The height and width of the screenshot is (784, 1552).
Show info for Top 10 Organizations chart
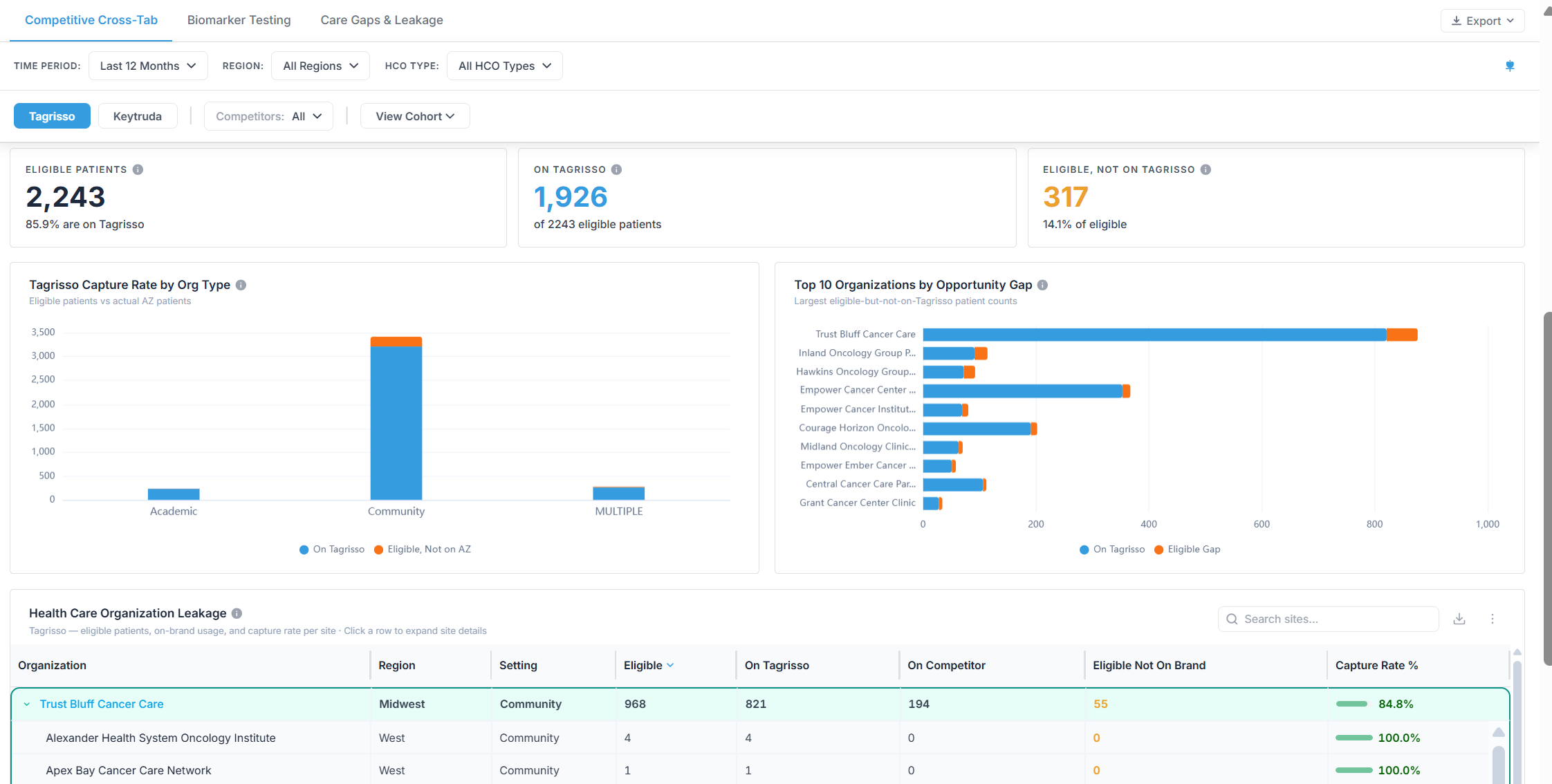[1042, 285]
